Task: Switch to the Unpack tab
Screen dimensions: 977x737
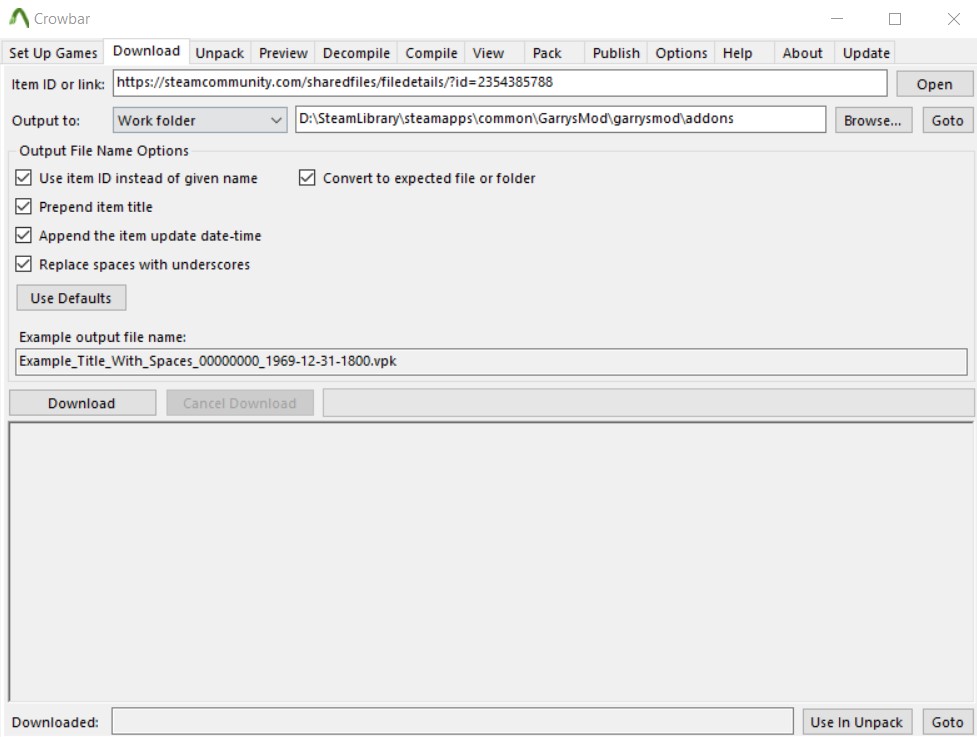Action: [x=219, y=53]
